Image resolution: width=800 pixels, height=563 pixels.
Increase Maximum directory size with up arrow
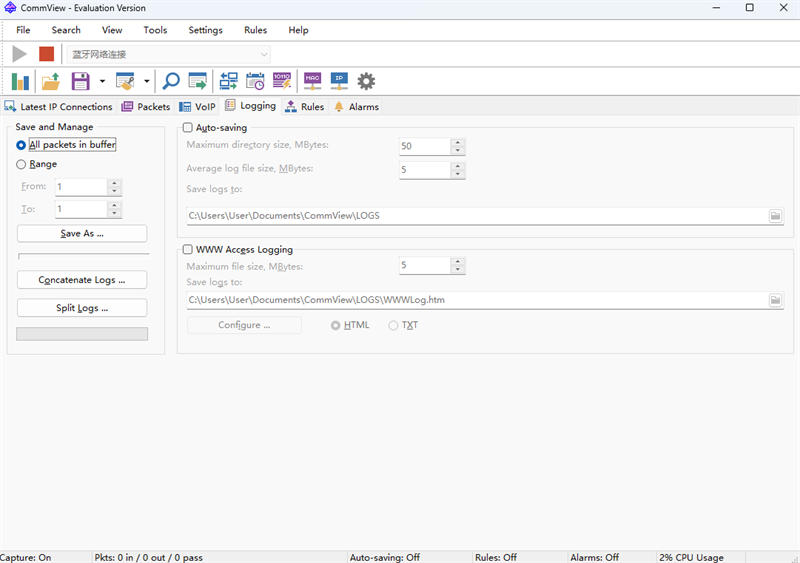click(x=458, y=142)
